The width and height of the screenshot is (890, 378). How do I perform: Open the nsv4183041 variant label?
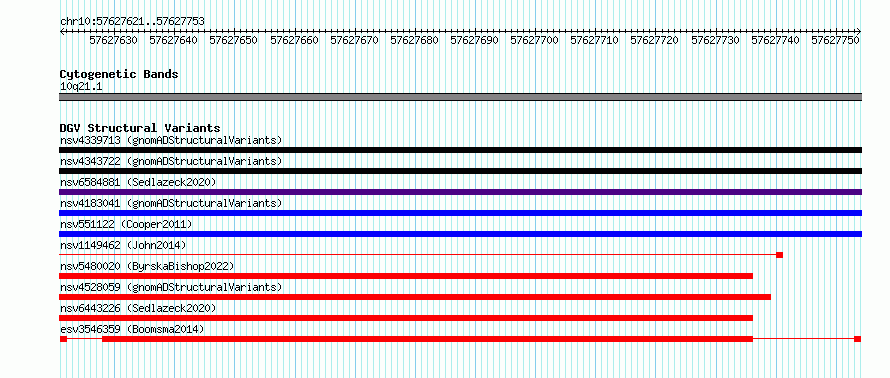171,203
